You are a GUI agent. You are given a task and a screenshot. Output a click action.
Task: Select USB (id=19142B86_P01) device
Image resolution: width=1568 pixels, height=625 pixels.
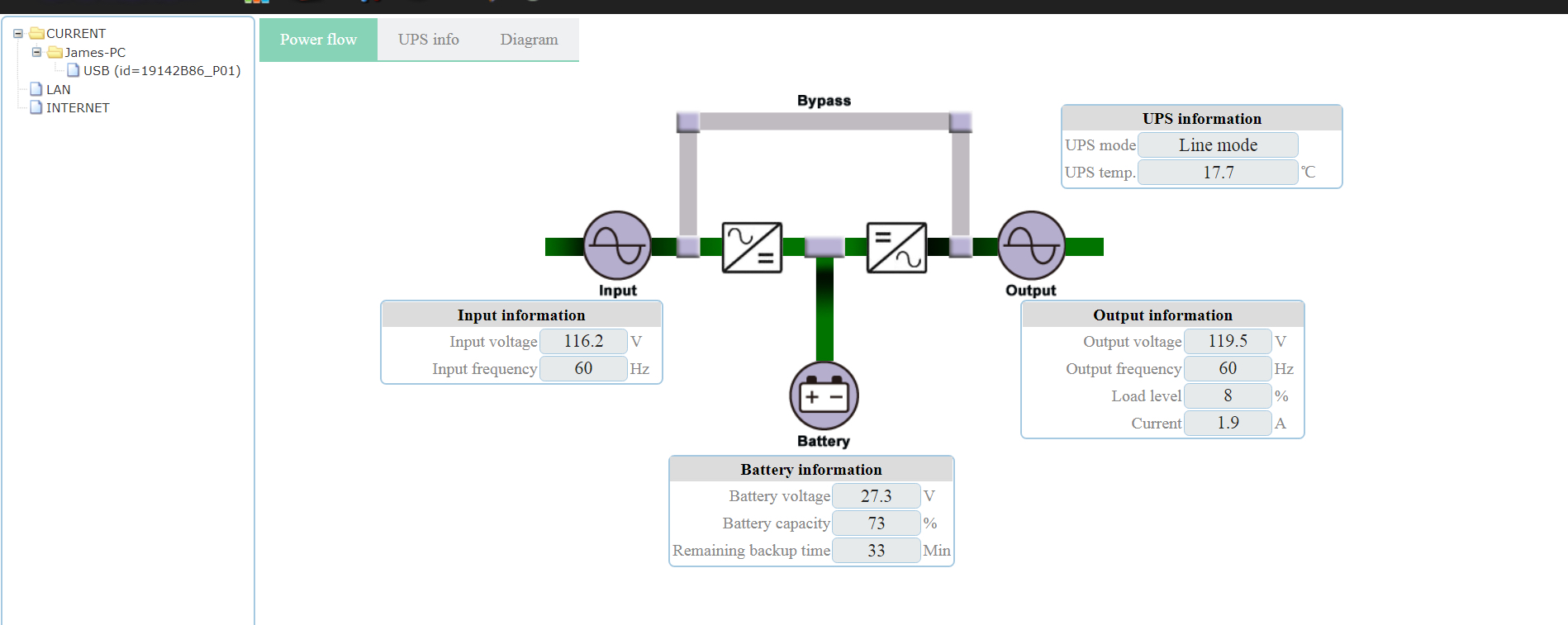tap(162, 71)
